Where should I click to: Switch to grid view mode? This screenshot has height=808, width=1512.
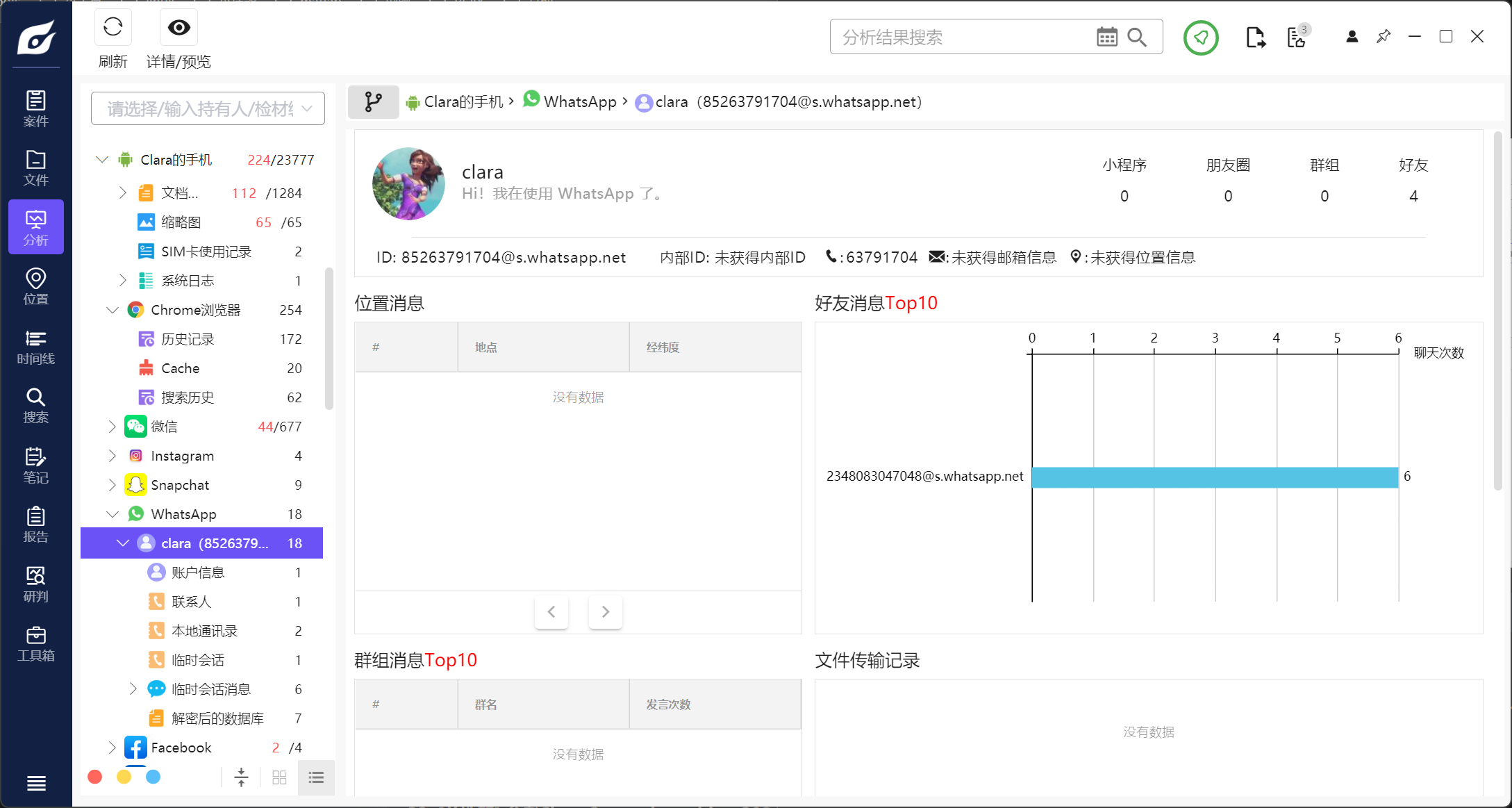pyautogui.click(x=279, y=777)
